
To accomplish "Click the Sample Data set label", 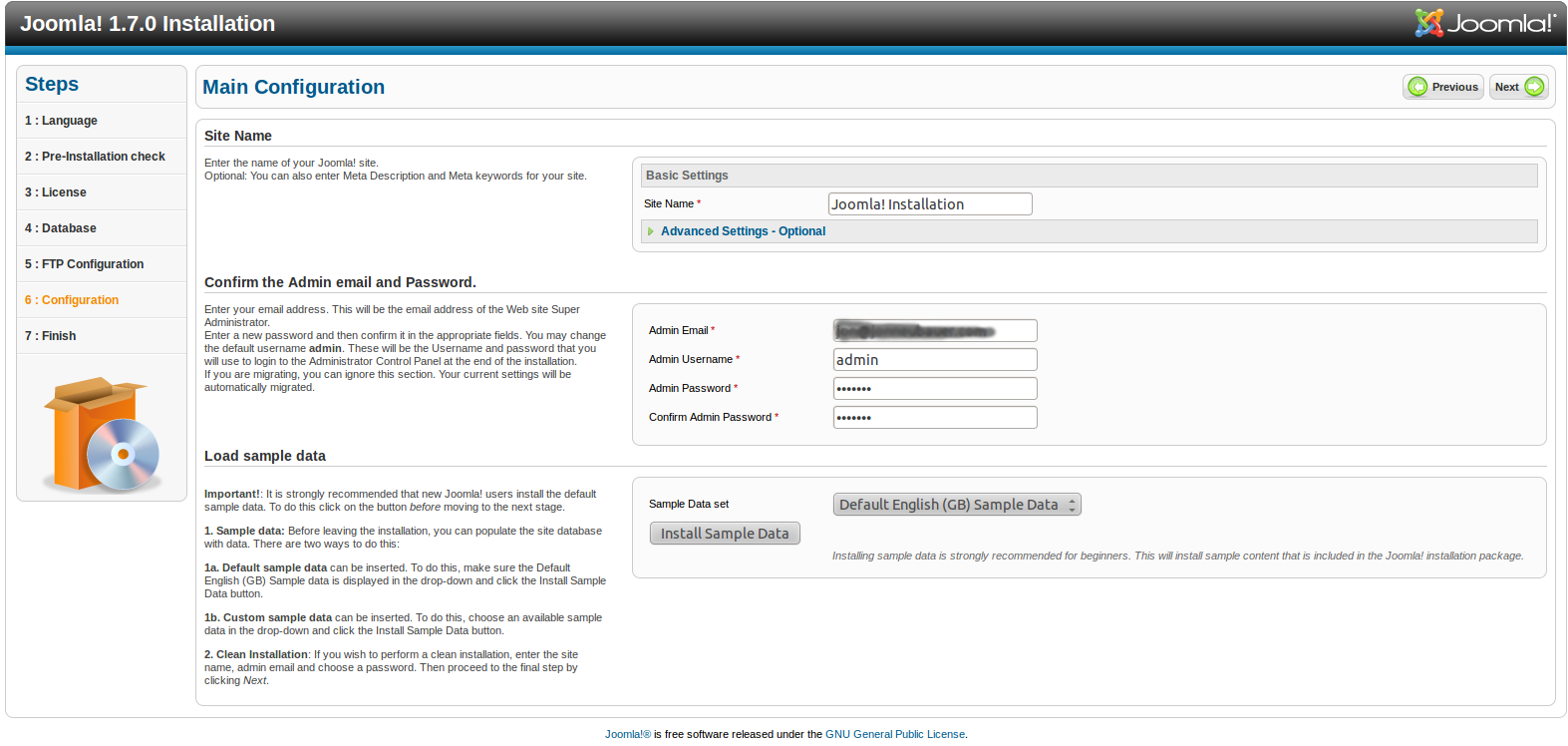I will click(689, 505).
